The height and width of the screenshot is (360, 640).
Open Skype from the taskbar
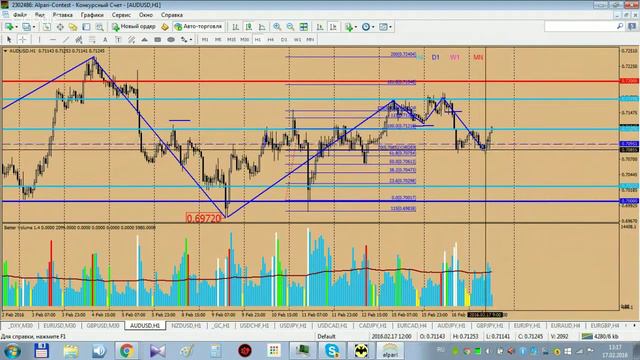coord(332,351)
